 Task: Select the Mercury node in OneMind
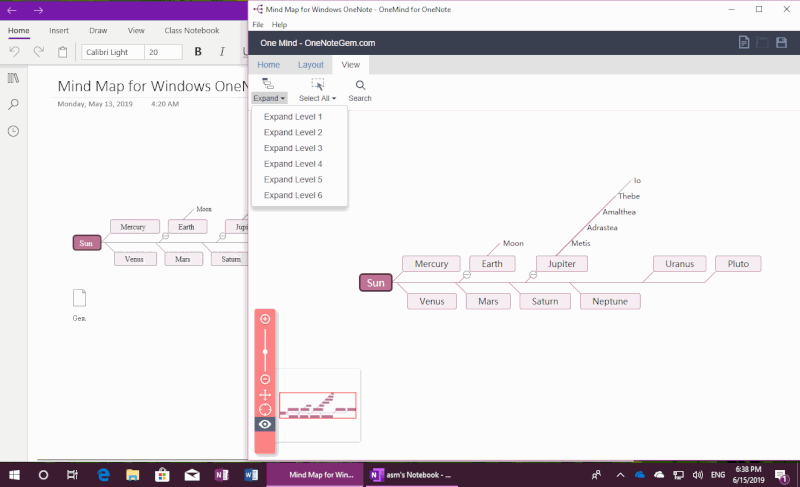click(431, 264)
